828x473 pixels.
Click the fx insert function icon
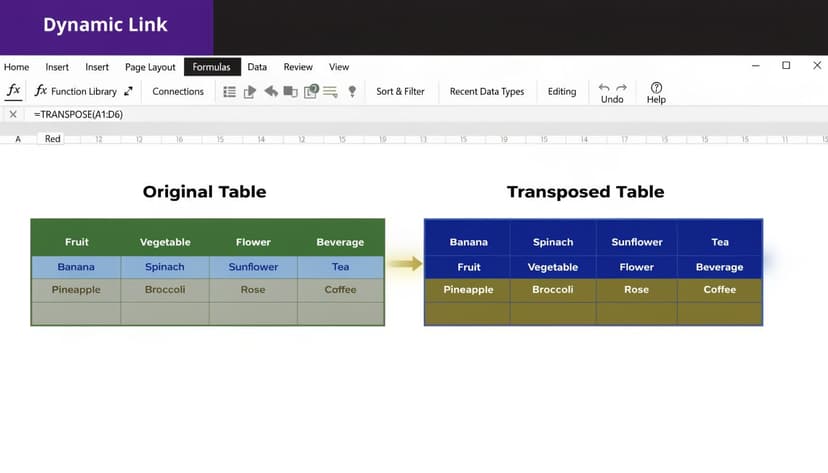point(14,90)
